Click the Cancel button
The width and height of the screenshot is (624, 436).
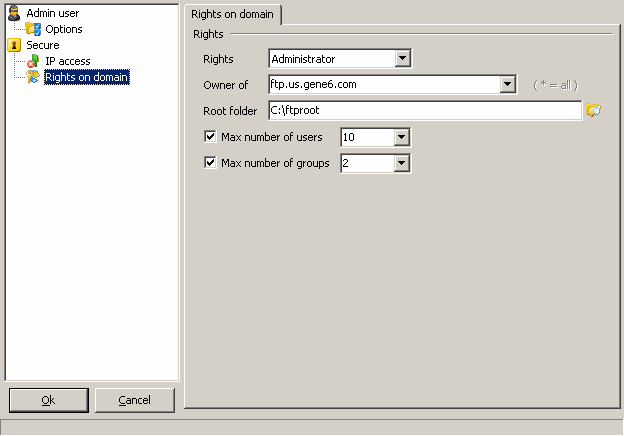pos(135,400)
